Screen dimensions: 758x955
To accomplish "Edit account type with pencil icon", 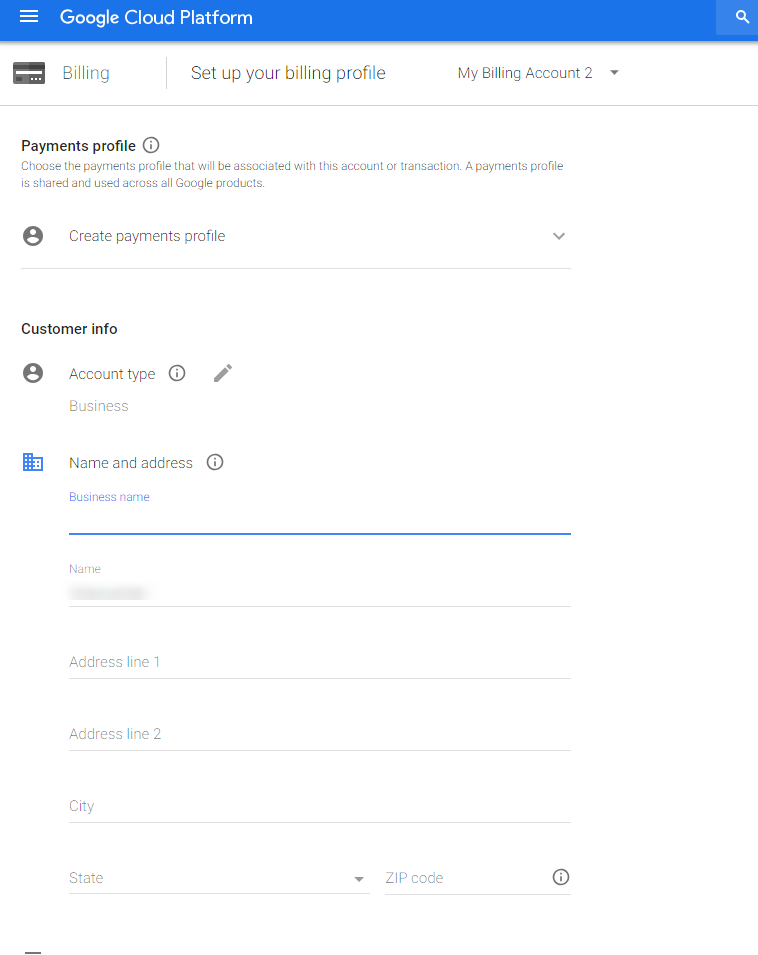I will click(x=223, y=373).
